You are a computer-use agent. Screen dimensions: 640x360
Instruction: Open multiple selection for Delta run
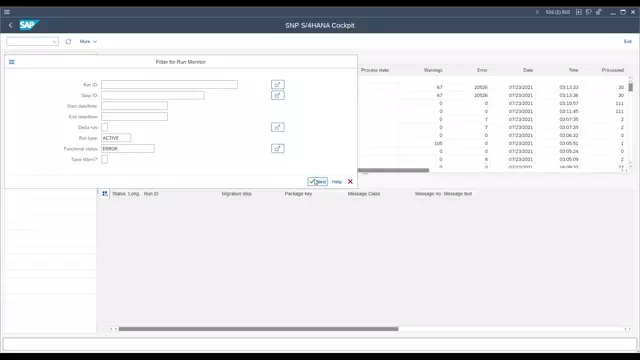click(x=278, y=127)
